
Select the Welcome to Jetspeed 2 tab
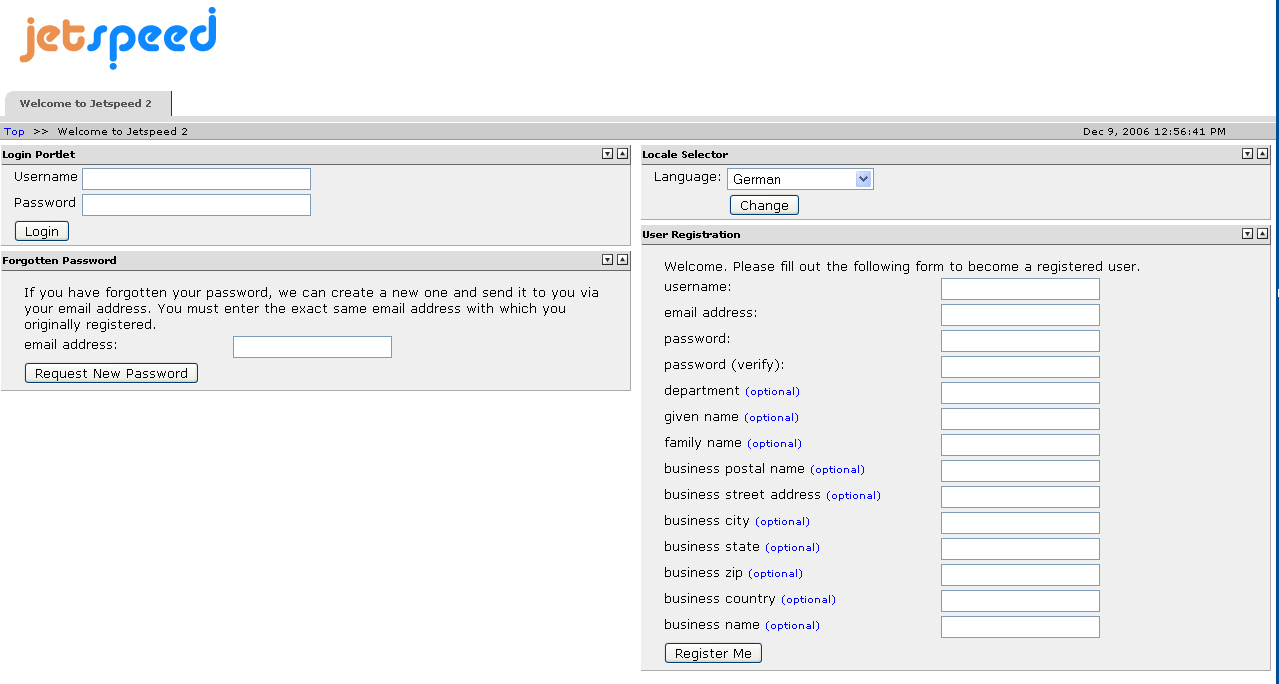tap(86, 104)
